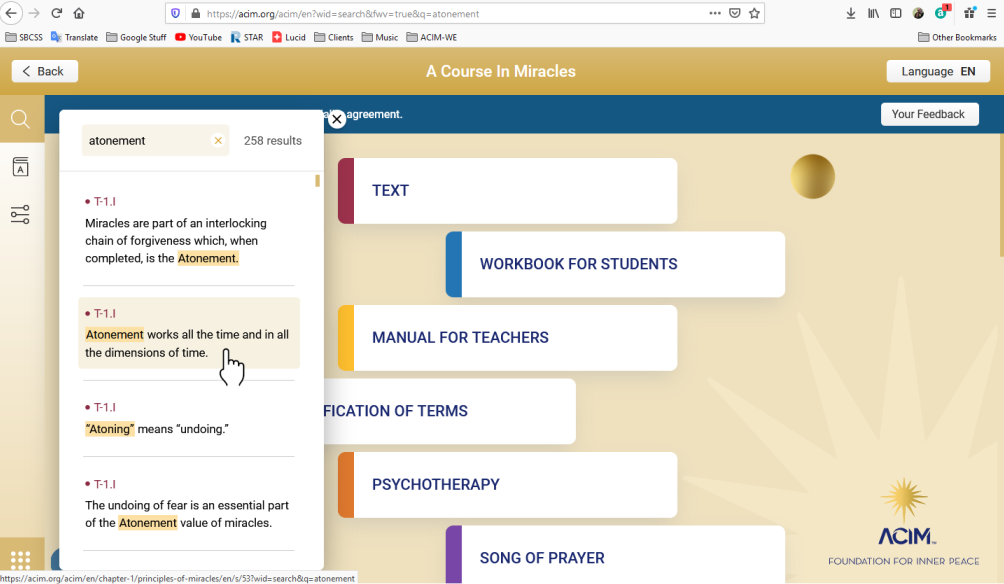Open Clarification of Terms section

(449, 411)
